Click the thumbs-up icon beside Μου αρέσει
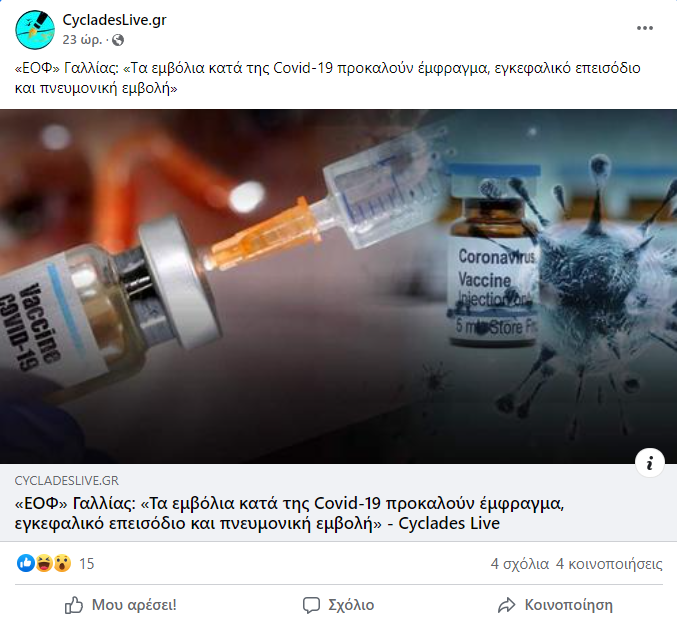Screen dimensions: 677x624 pos(74,605)
